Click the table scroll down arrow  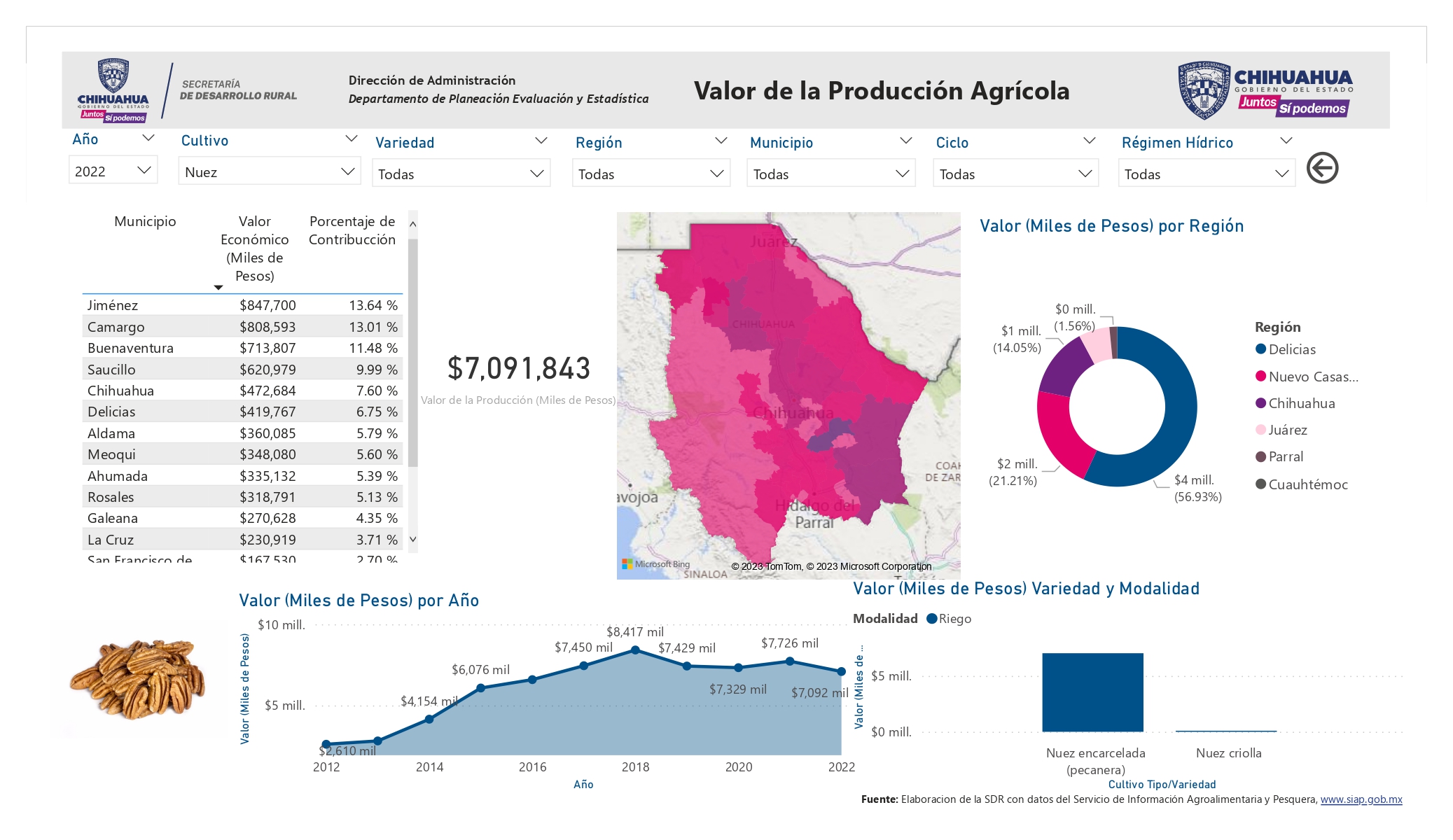pyautogui.click(x=412, y=539)
